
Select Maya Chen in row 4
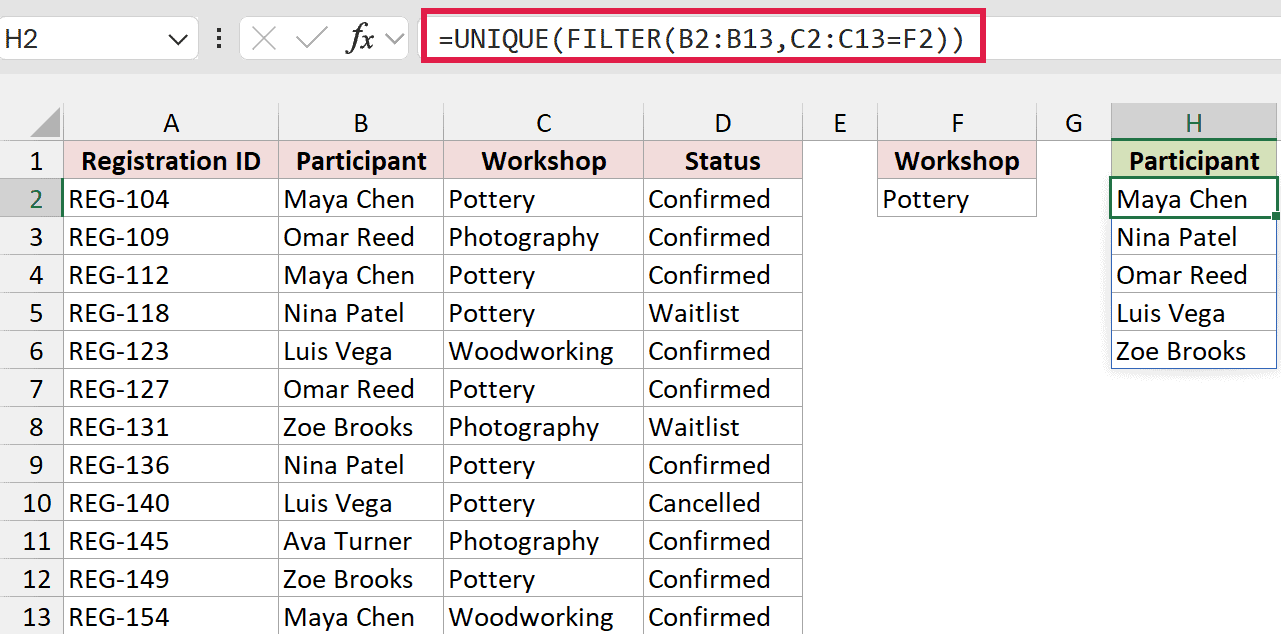361,275
